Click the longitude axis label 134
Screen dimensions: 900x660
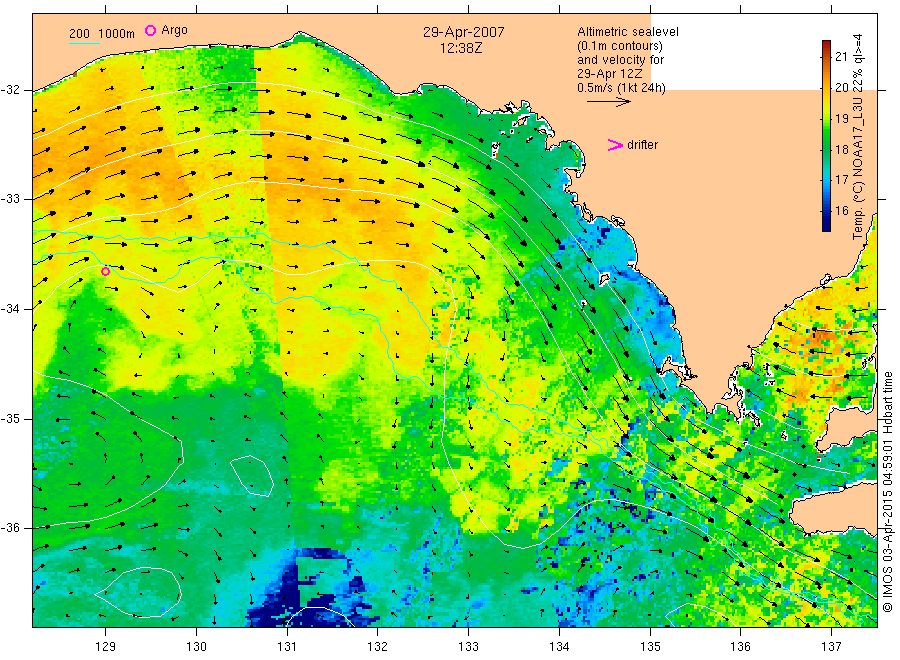pyautogui.click(x=559, y=647)
